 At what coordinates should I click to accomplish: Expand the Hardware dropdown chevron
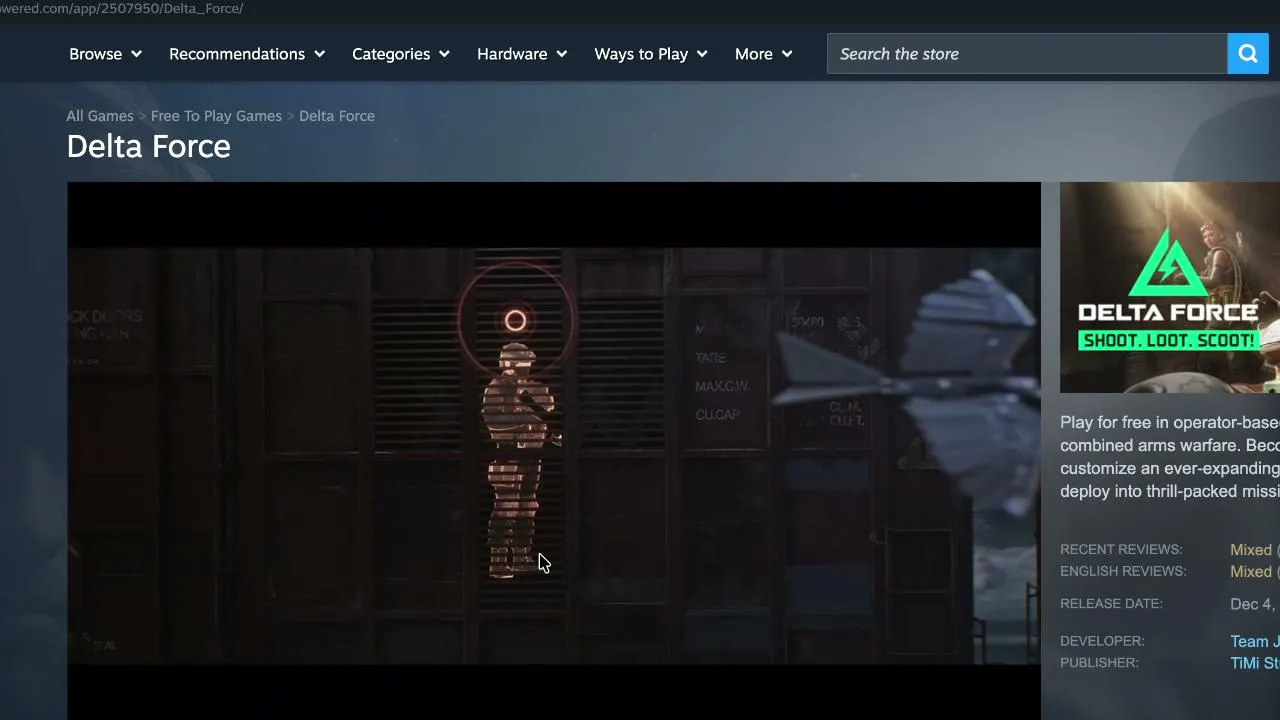pos(562,54)
